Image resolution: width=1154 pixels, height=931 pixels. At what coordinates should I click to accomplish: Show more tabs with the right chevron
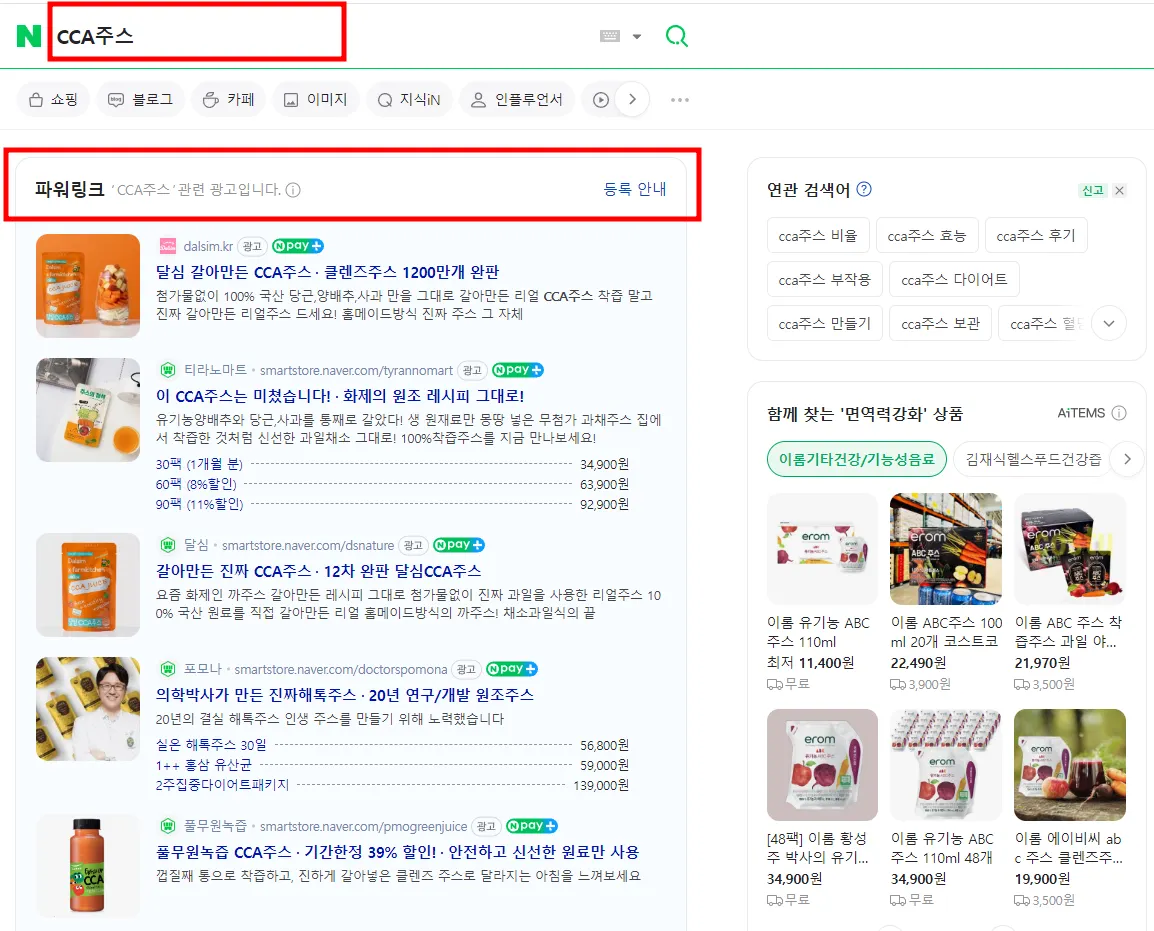[632, 99]
